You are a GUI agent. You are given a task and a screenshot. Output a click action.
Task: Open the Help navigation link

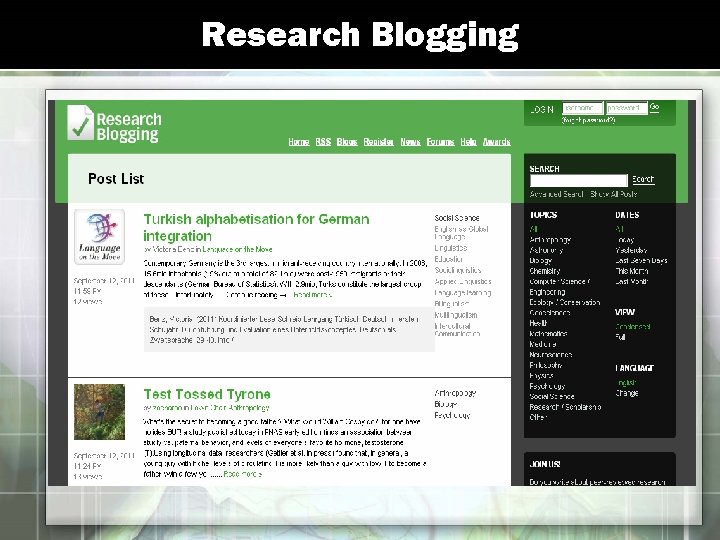468,142
